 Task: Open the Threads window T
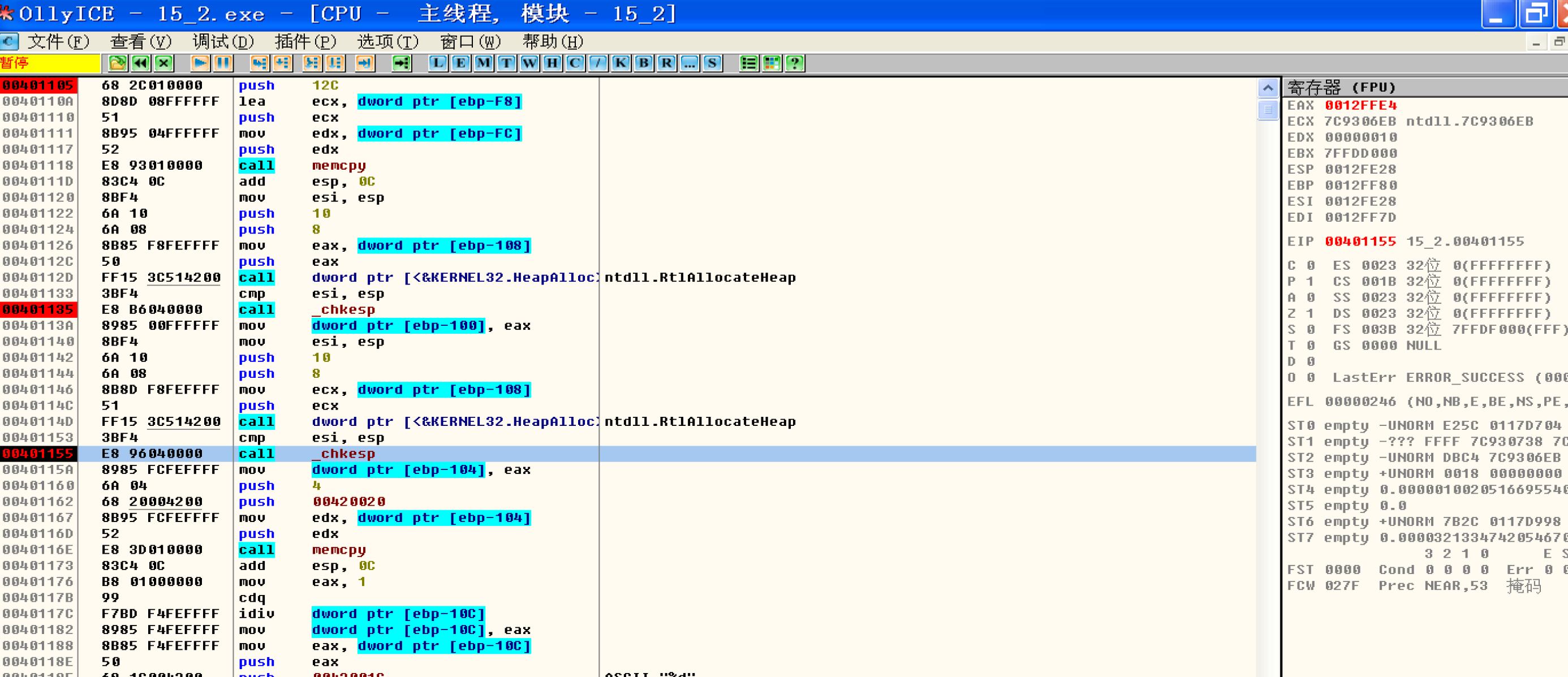coord(506,63)
